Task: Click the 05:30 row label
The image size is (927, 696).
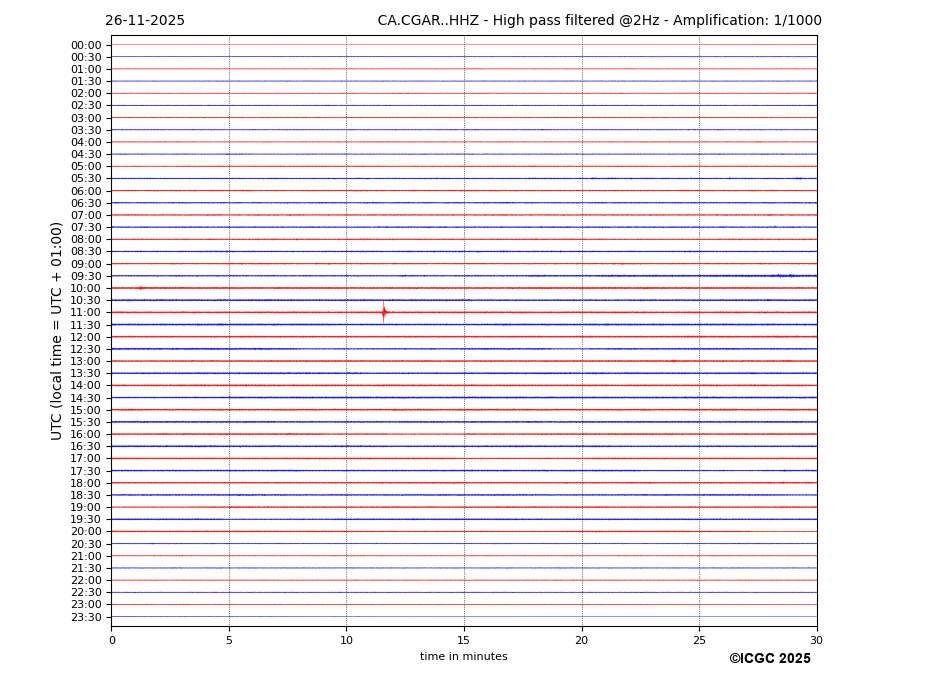Action: point(86,179)
